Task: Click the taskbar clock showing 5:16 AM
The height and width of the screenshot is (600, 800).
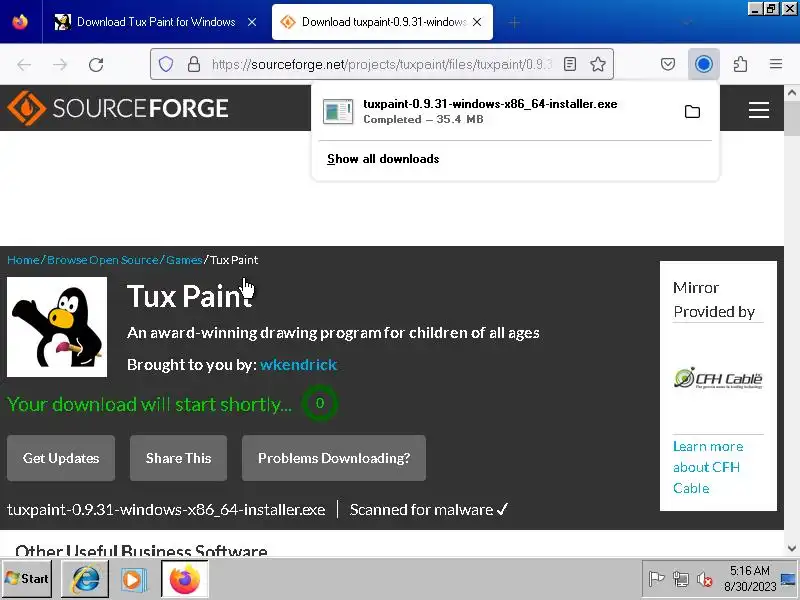Action: pos(749,579)
